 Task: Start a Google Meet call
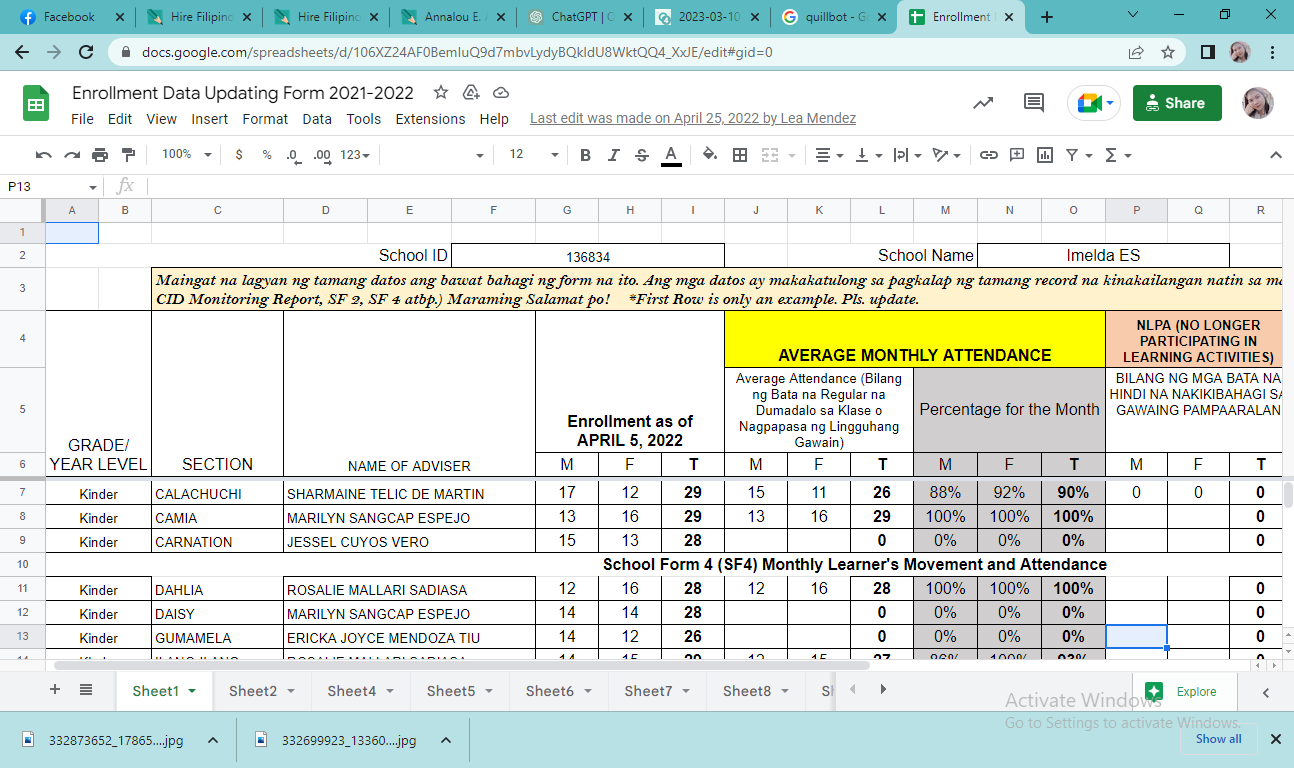pyautogui.click(x=1094, y=103)
